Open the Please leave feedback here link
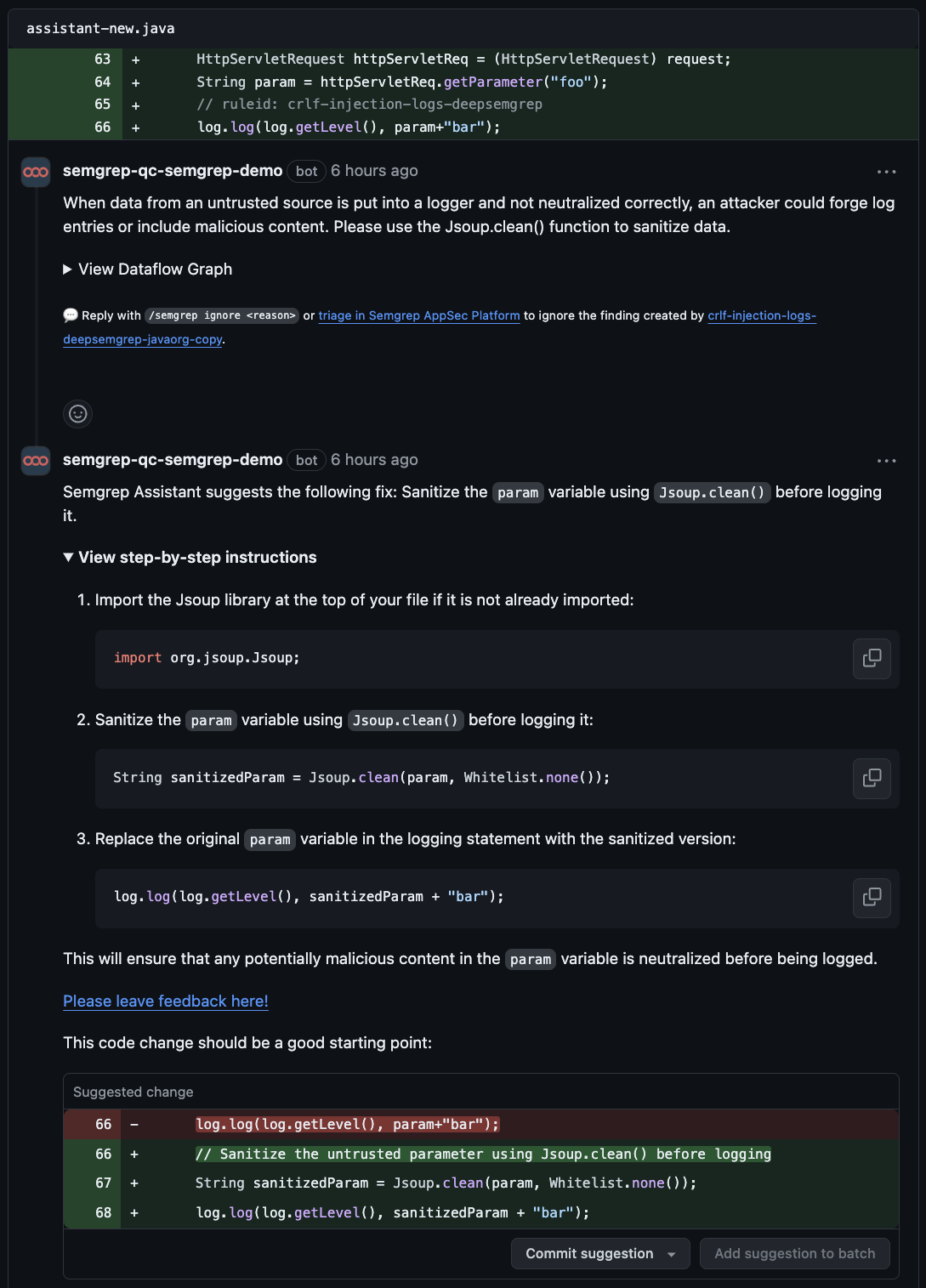 [x=165, y=1001]
